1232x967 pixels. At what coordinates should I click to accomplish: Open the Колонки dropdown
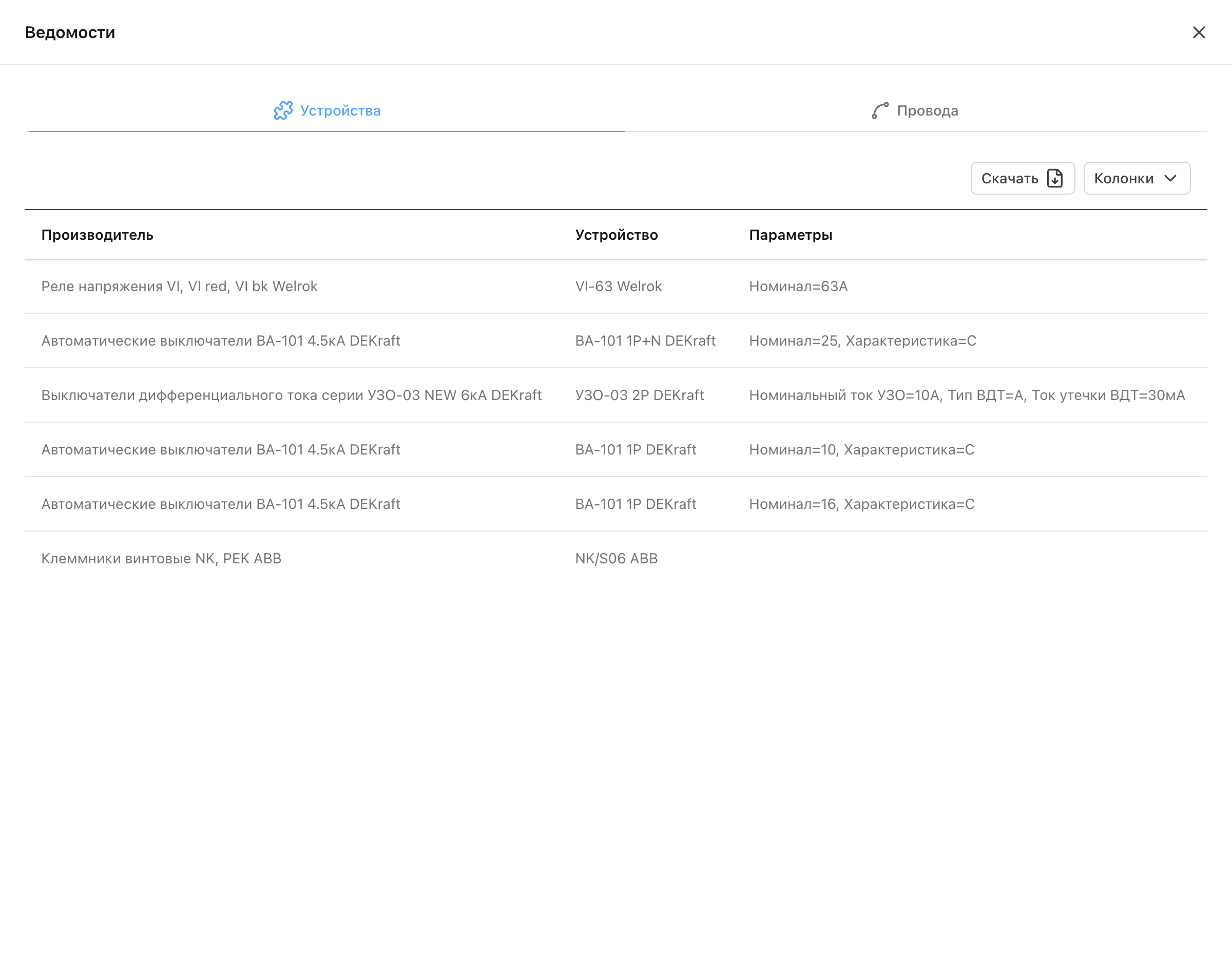(1137, 178)
